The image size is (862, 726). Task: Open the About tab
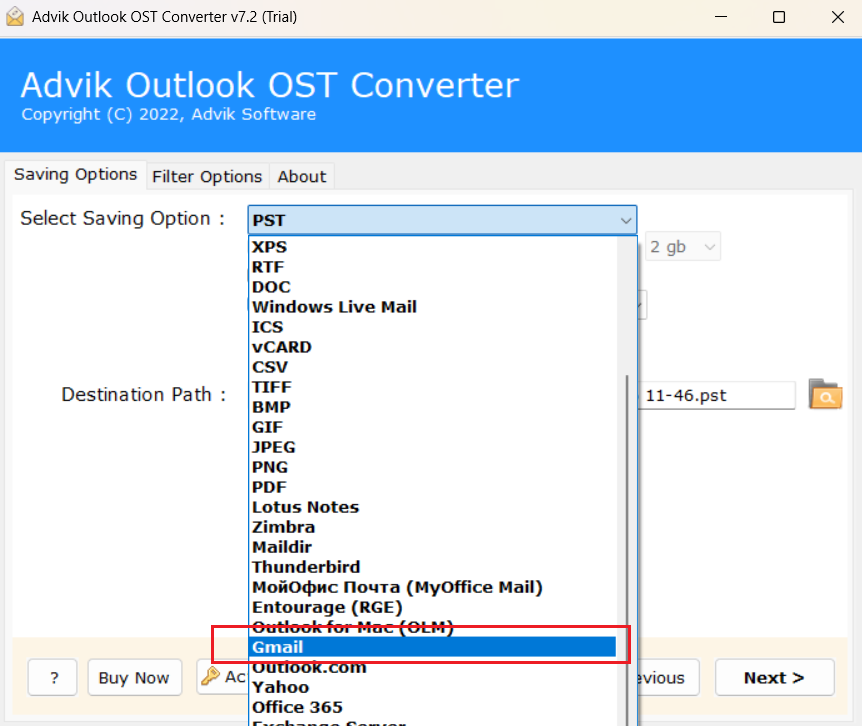(302, 177)
